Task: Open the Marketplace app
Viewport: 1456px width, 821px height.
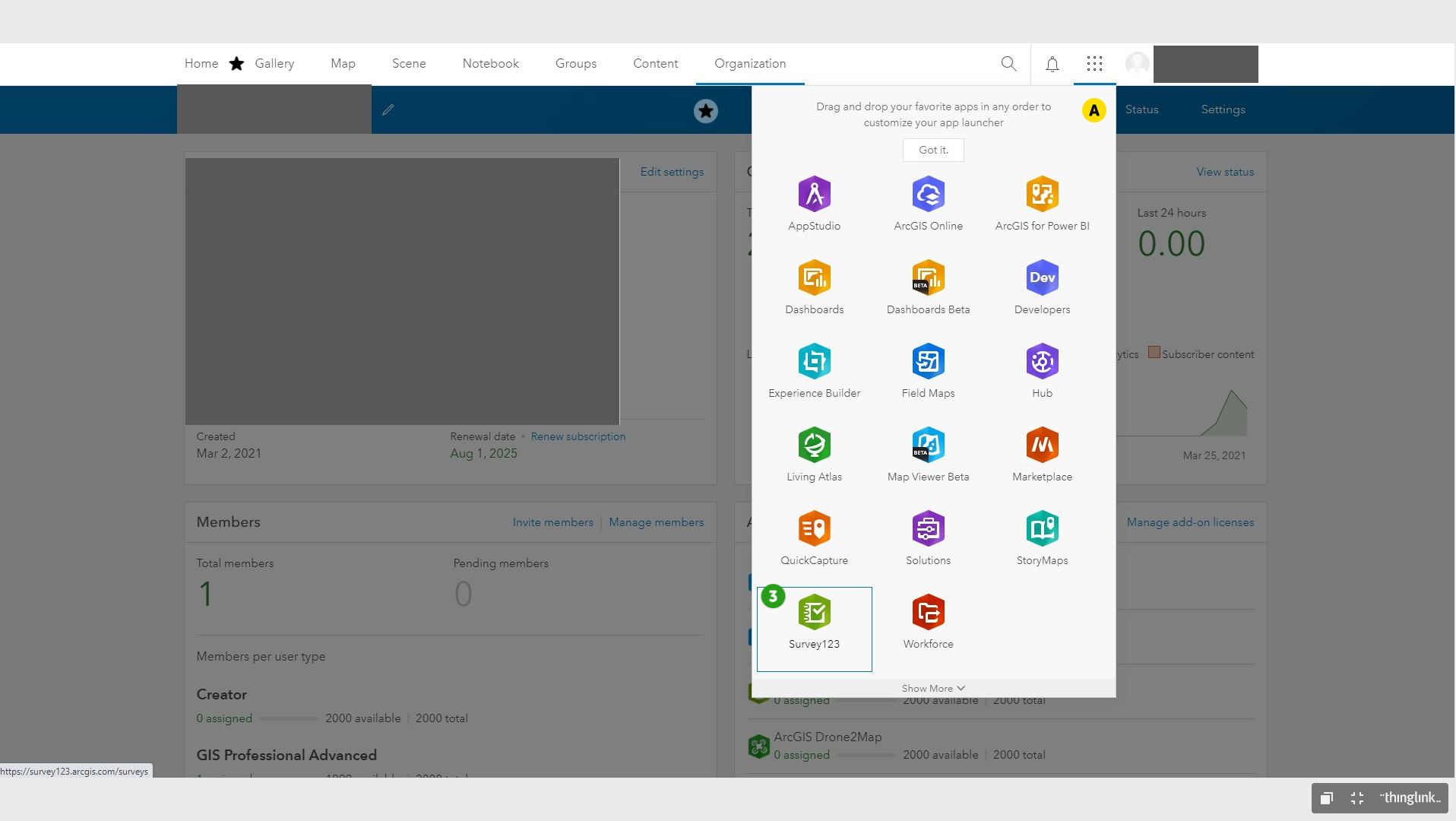Action: pos(1042,455)
